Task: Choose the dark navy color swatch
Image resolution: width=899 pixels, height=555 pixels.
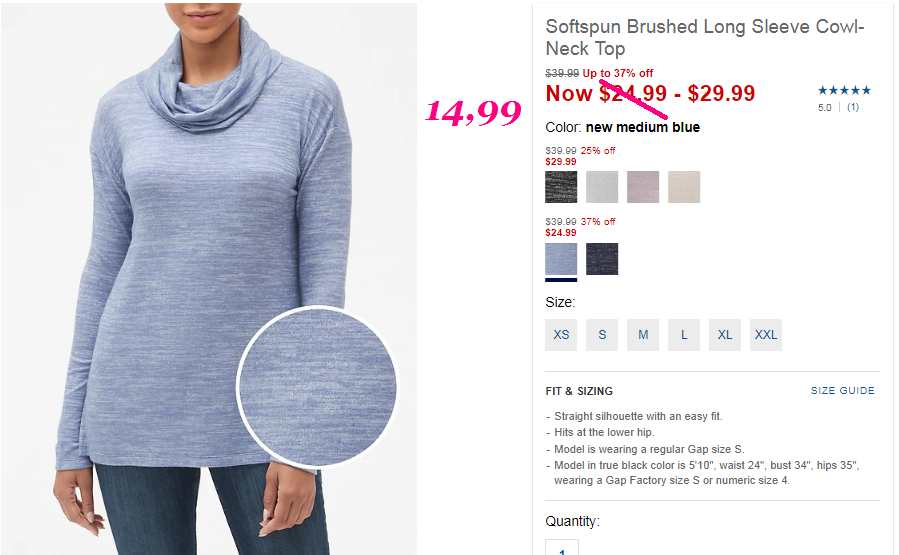Action: point(602,259)
